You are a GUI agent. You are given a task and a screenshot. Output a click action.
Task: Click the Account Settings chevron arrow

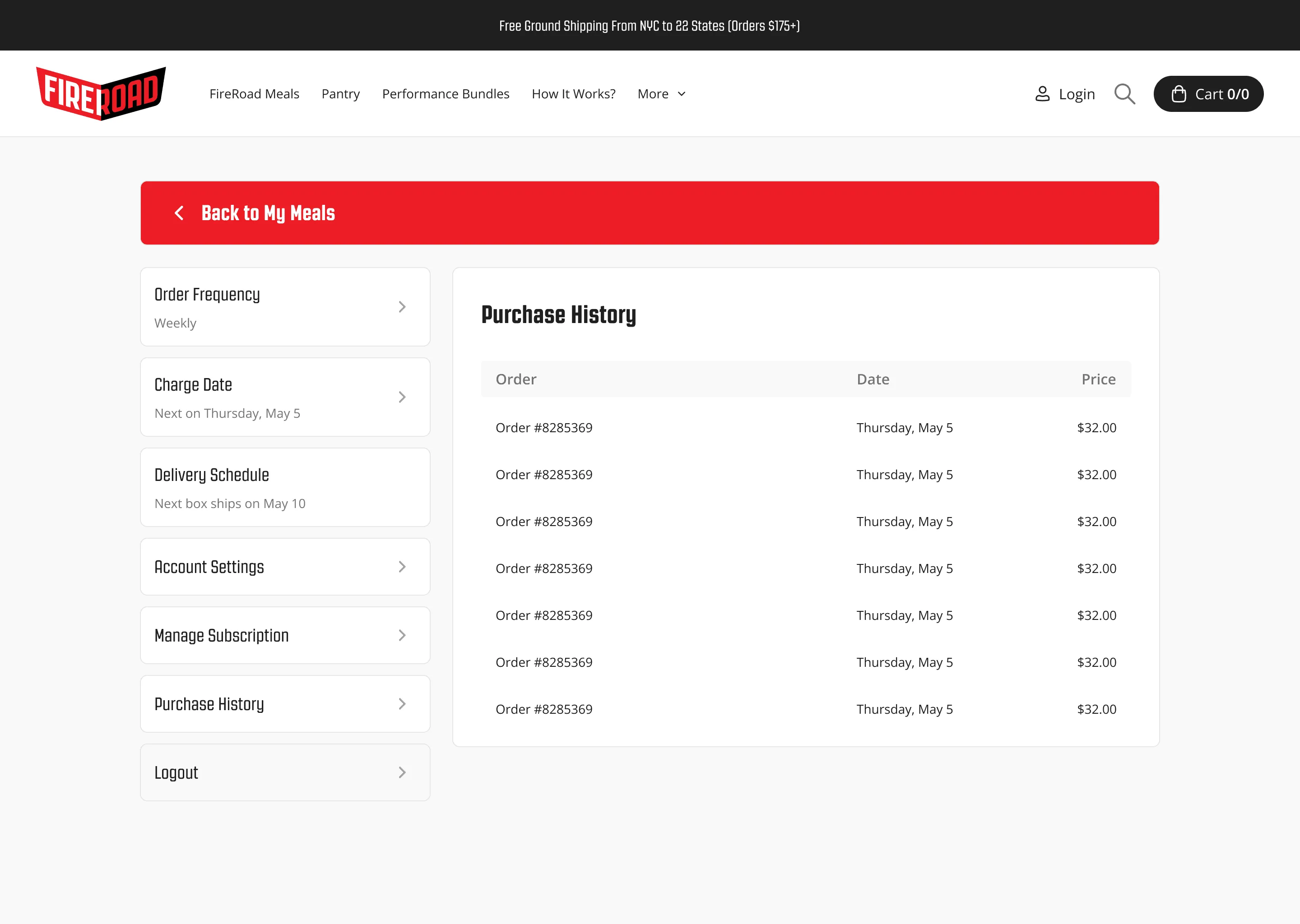402,567
